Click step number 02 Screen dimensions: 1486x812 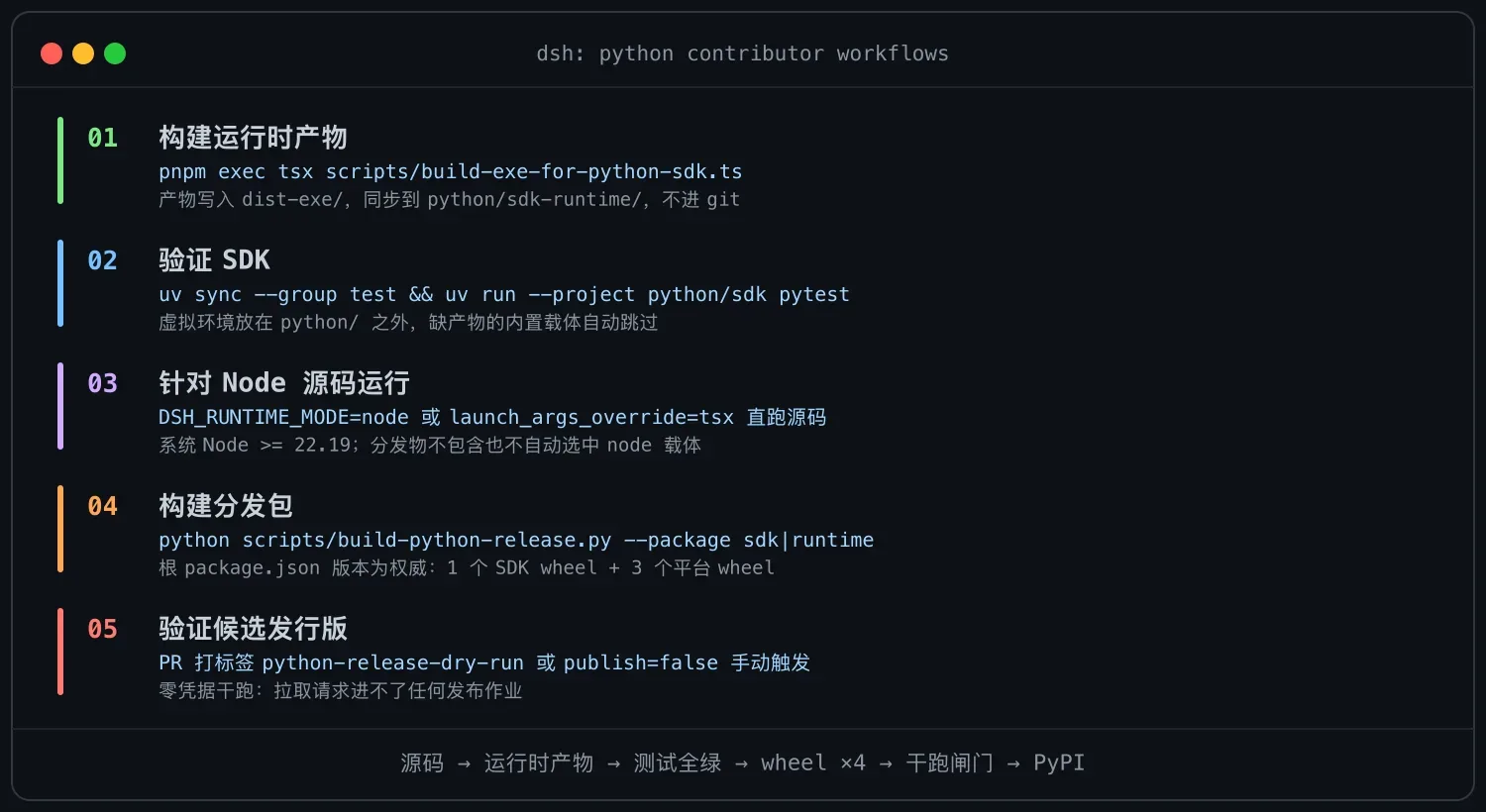tap(102, 260)
